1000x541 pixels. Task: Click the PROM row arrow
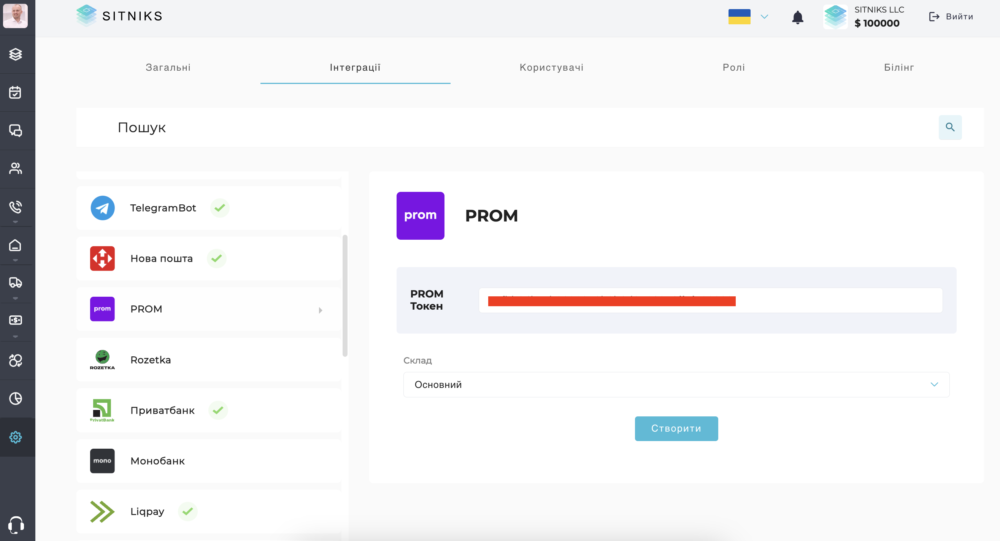[320, 310]
